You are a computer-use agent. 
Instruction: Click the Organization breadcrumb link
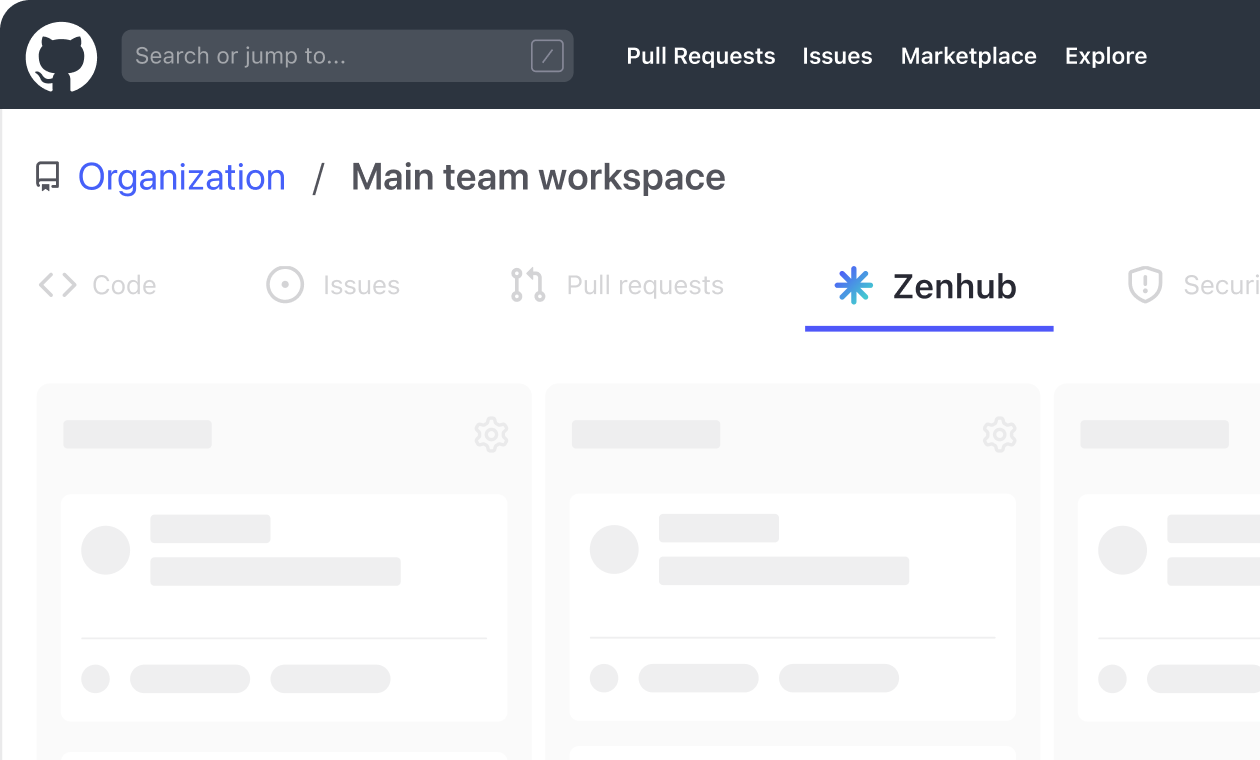pyautogui.click(x=181, y=176)
